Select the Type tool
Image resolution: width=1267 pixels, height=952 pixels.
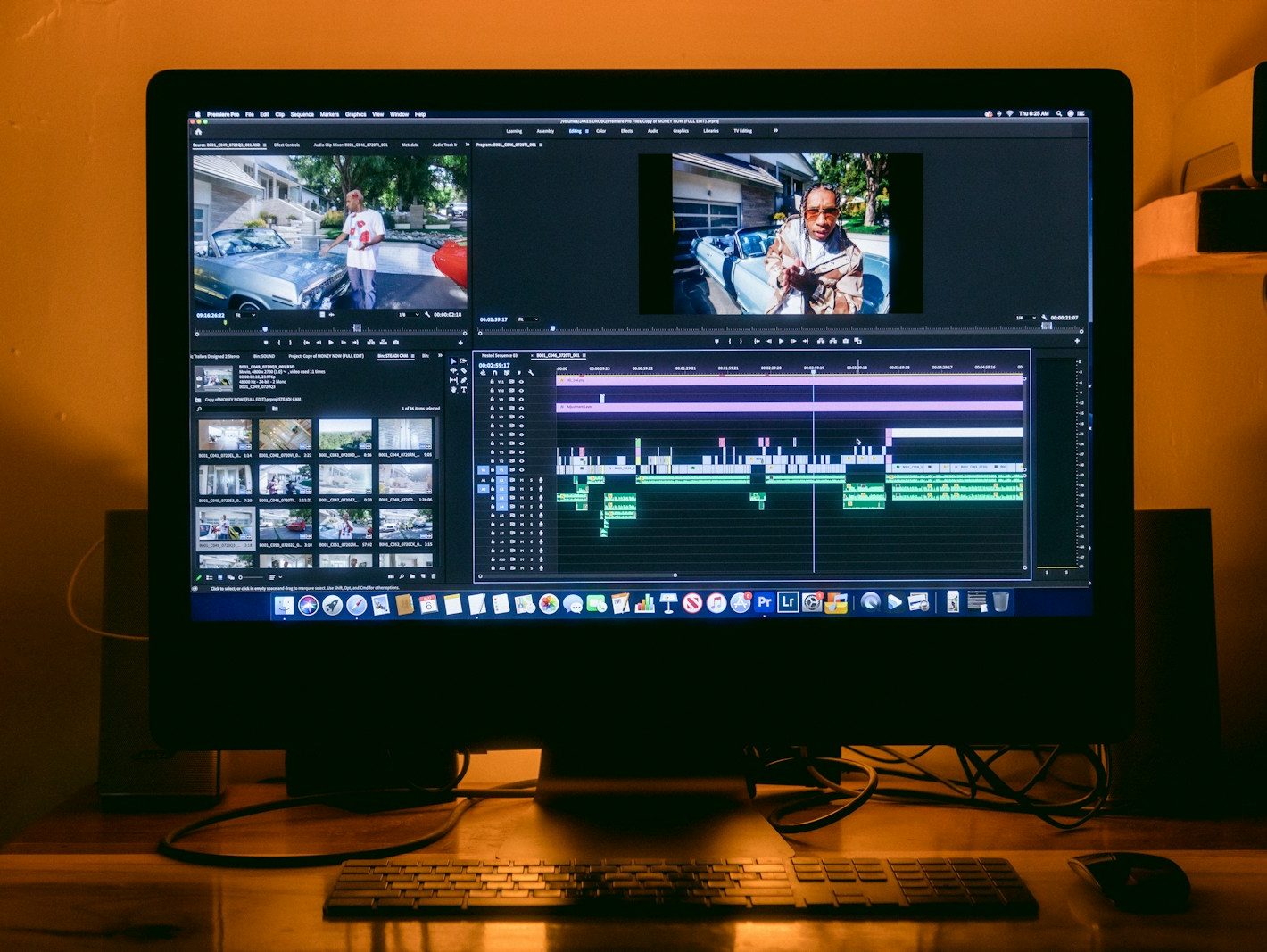coord(464,391)
